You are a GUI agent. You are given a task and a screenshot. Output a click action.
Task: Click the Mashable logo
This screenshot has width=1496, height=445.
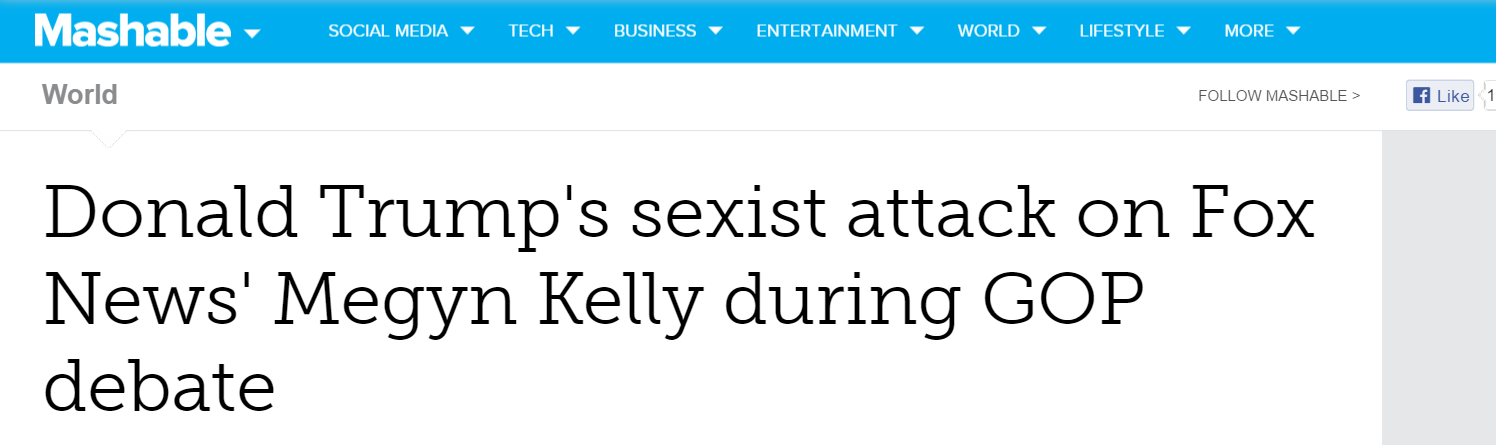pos(133,31)
